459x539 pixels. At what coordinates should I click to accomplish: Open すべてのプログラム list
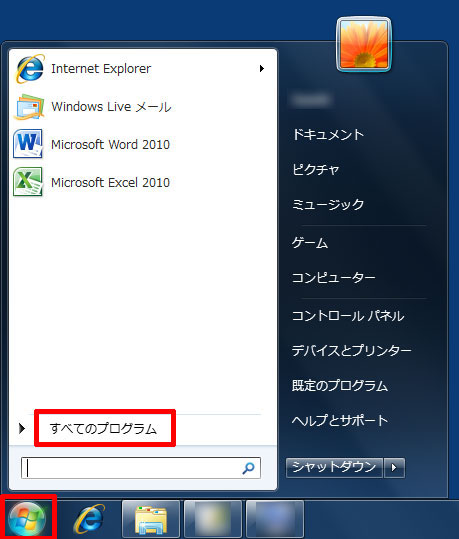103,428
